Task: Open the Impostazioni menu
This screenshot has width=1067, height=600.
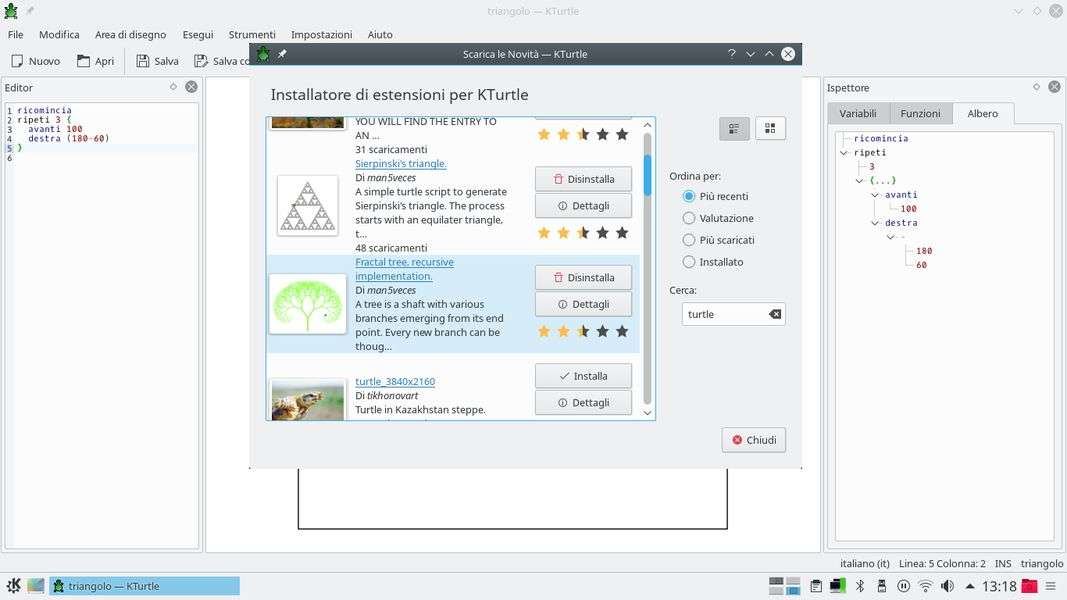Action: point(321,35)
